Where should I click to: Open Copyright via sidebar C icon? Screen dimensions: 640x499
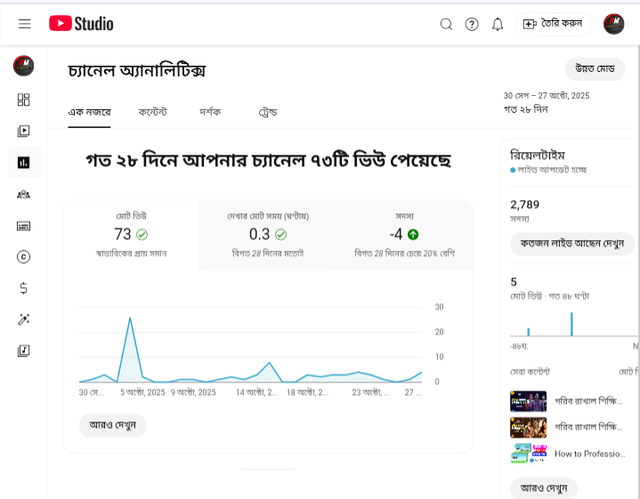tap(23, 257)
